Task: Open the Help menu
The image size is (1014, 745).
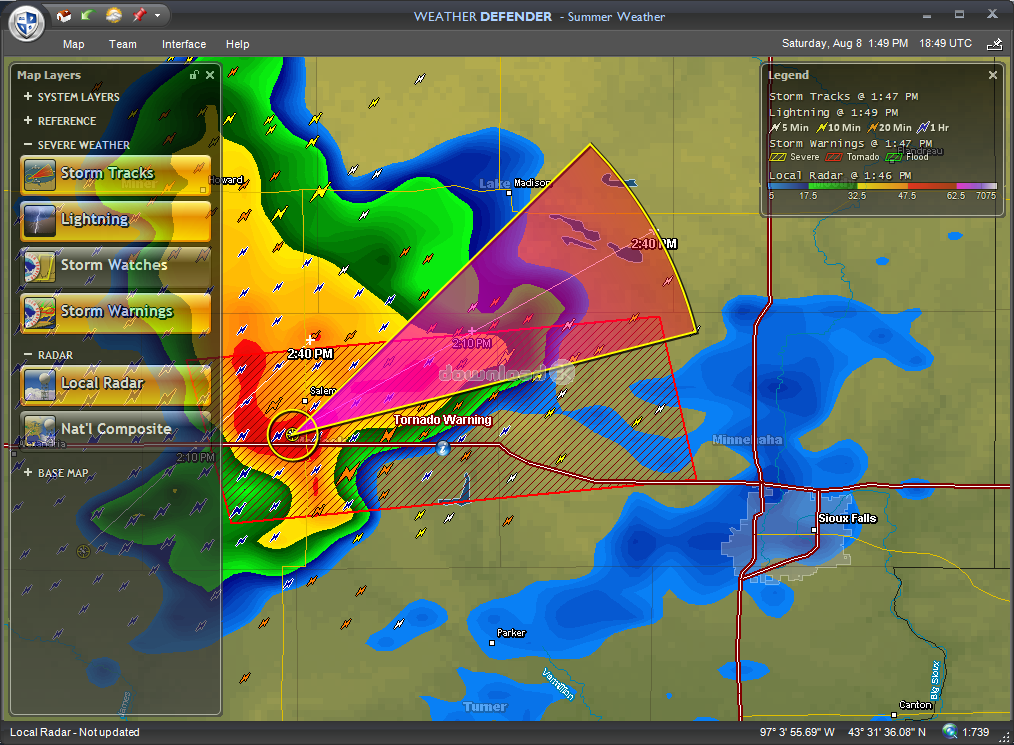Action: pyautogui.click(x=237, y=44)
